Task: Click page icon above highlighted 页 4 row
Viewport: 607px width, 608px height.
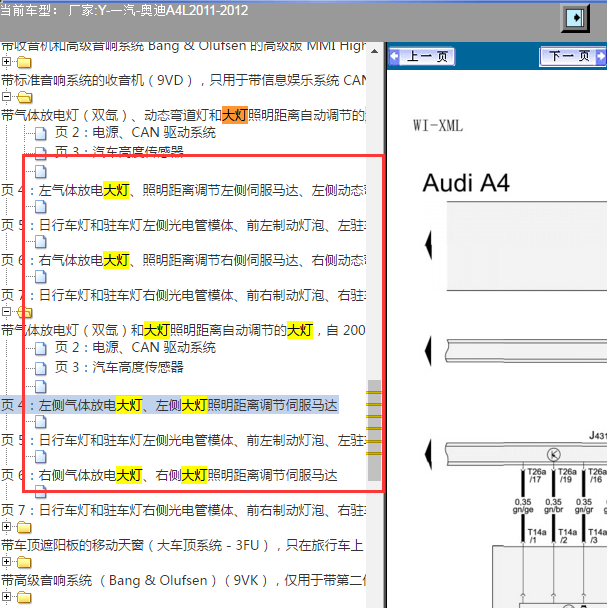Action: (41, 387)
